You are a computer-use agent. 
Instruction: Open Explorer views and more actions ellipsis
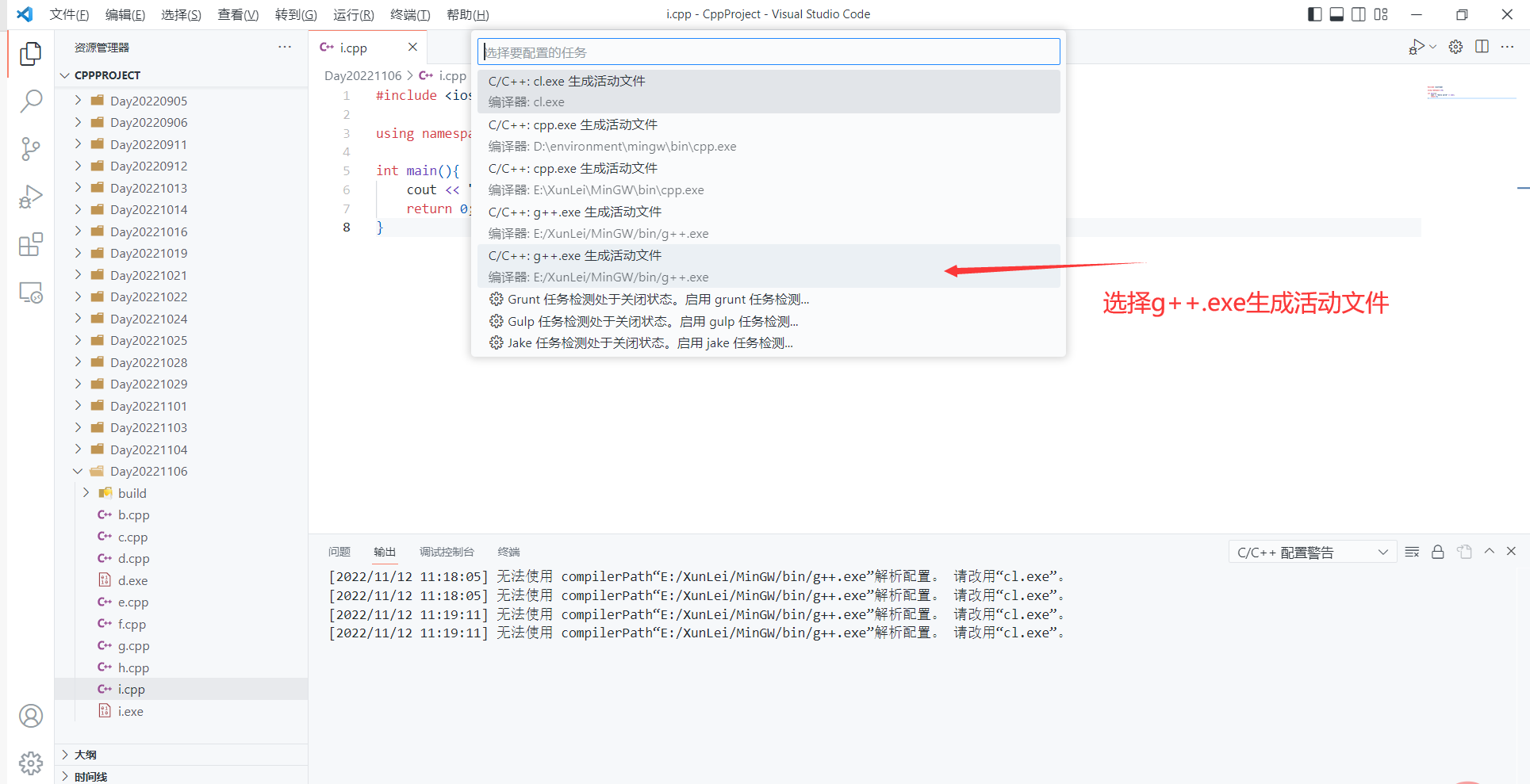(285, 48)
